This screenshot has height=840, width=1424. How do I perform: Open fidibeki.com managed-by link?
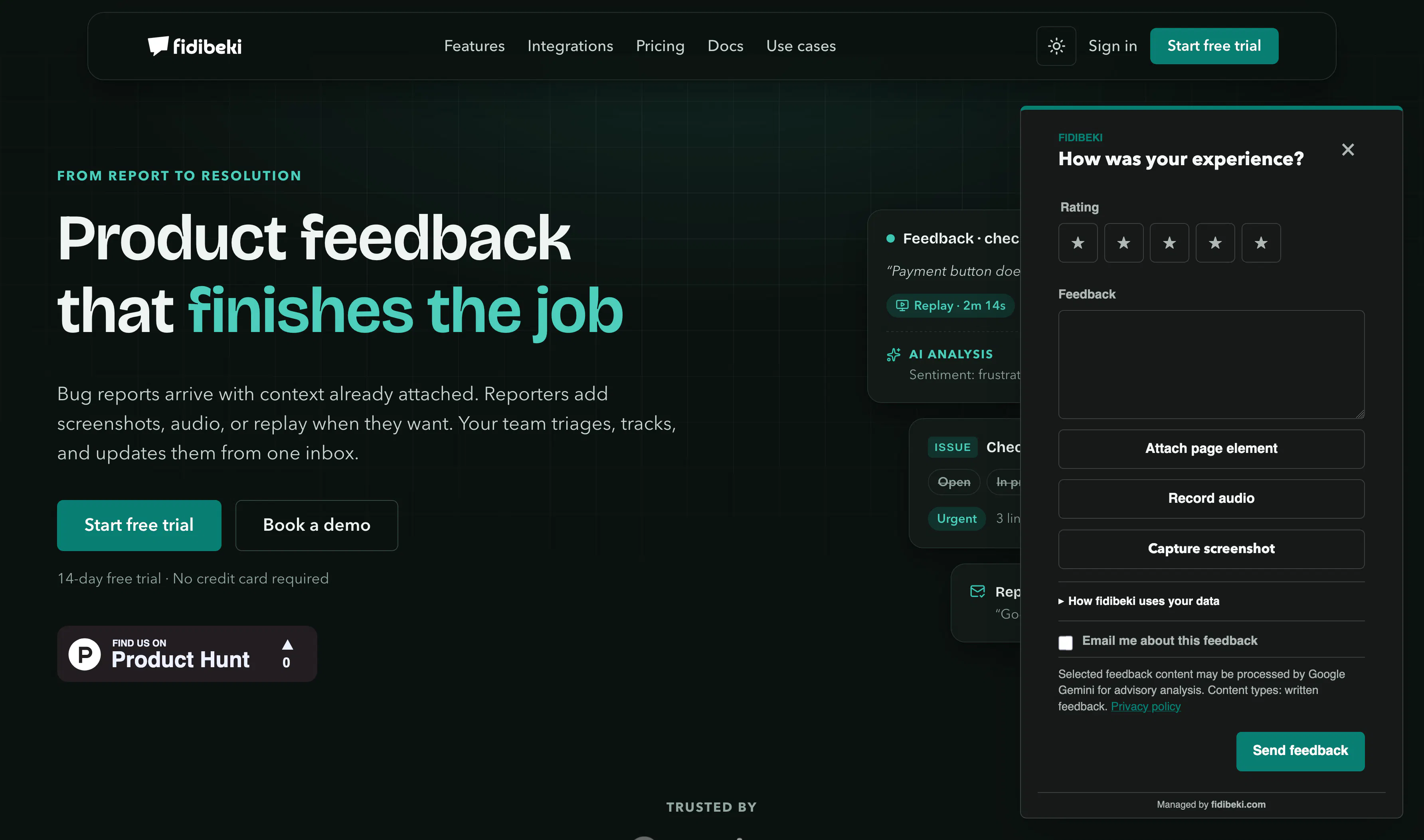click(x=1238, y=804)
